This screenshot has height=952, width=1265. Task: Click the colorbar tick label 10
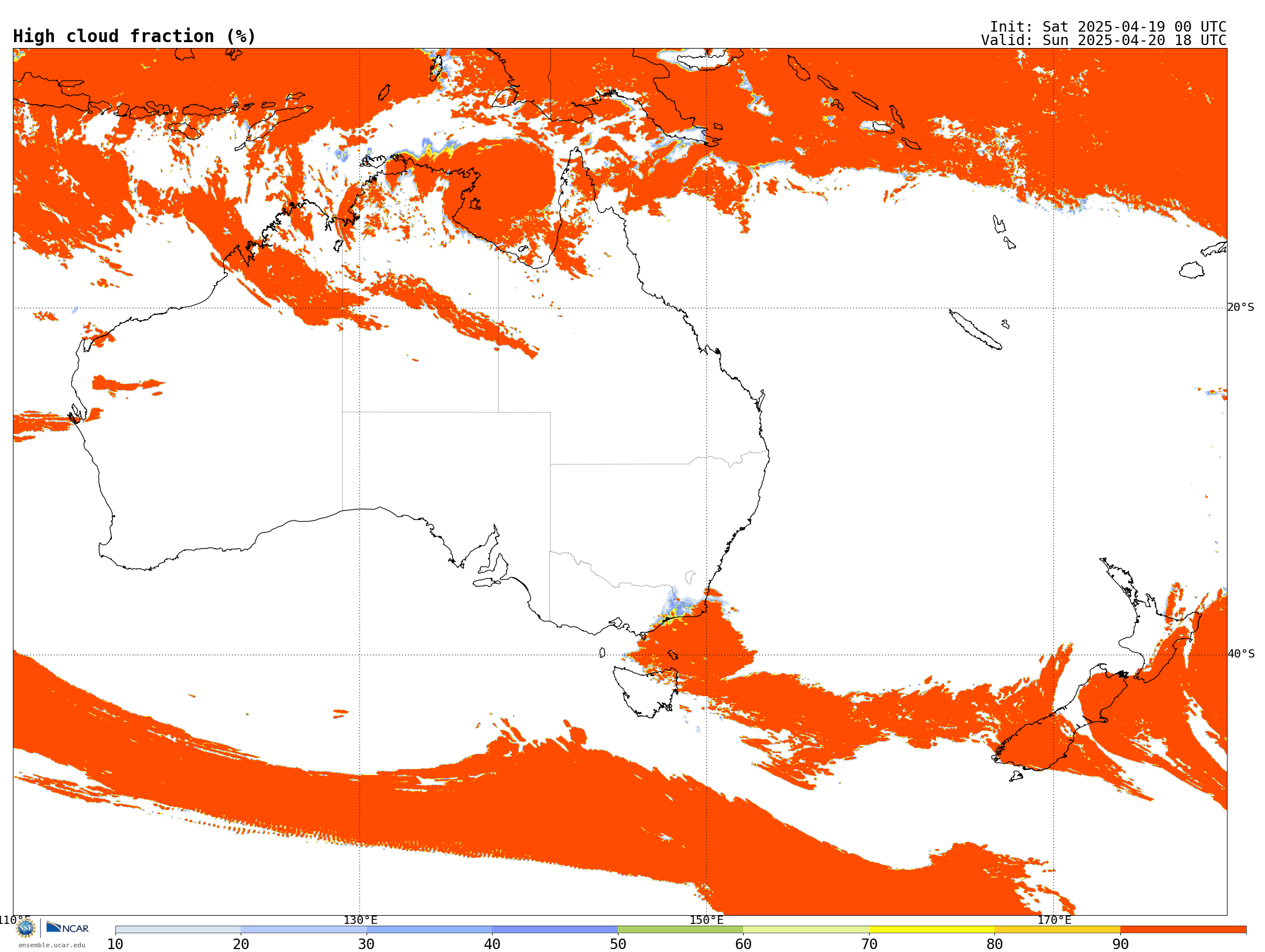[x=115, y=944]
